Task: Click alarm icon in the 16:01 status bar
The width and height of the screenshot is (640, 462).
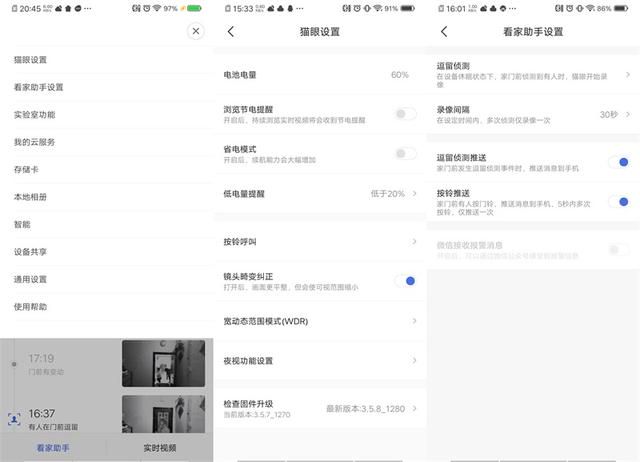Action: [x=569, y=8]
